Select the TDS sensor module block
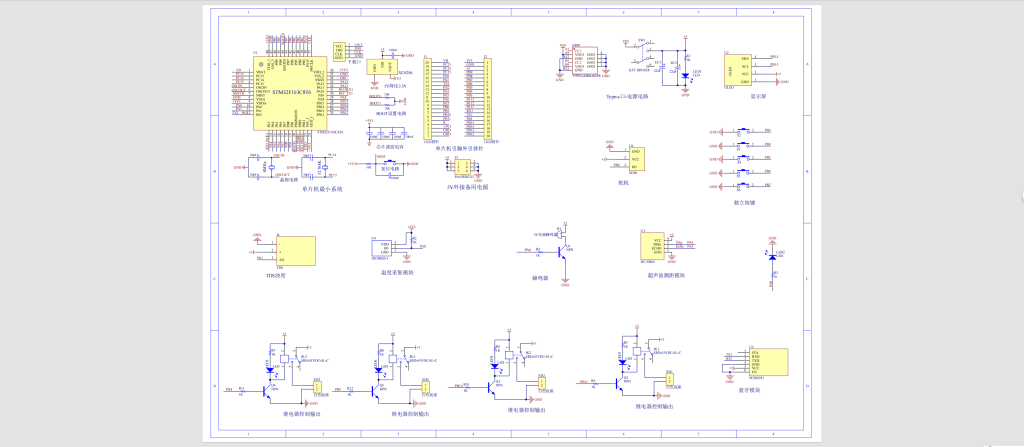This screenshot has width=1024, height=447. 296,252
